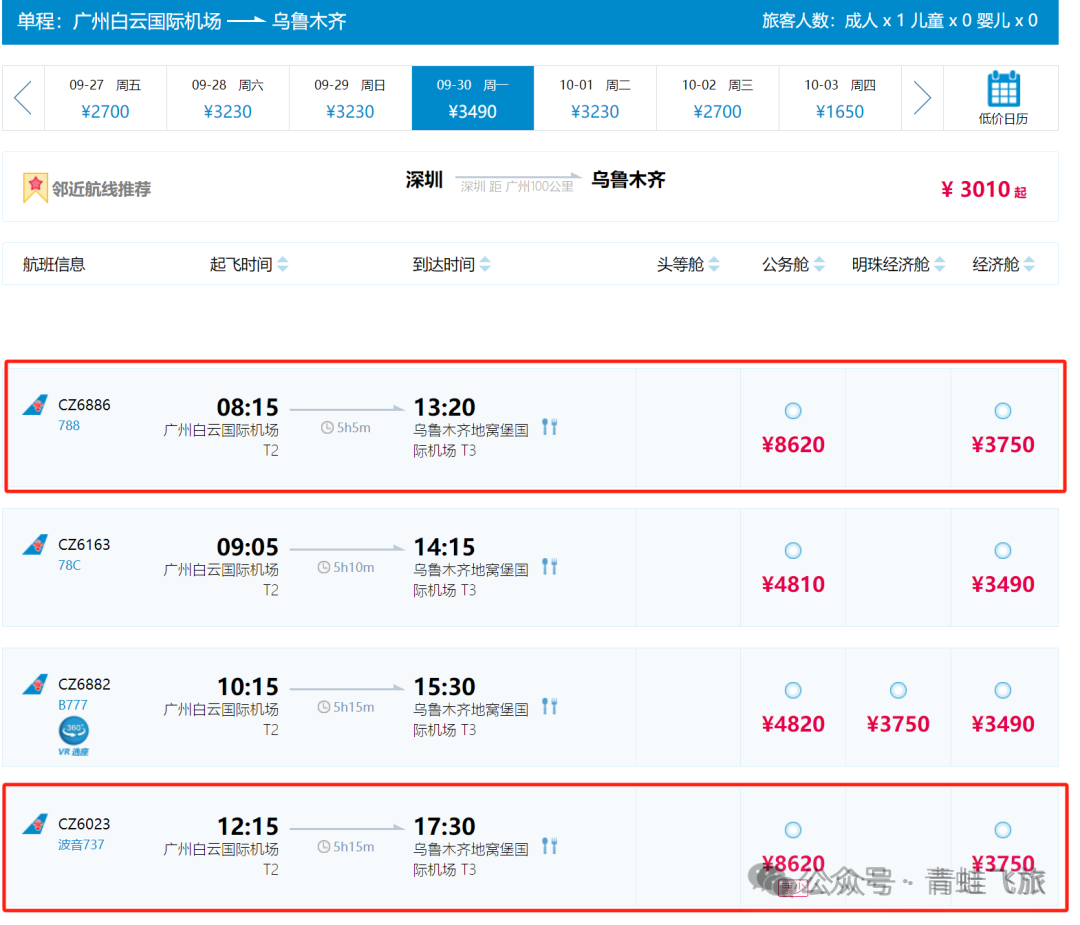Switch to the 10-01 周二 date tab

595,98
